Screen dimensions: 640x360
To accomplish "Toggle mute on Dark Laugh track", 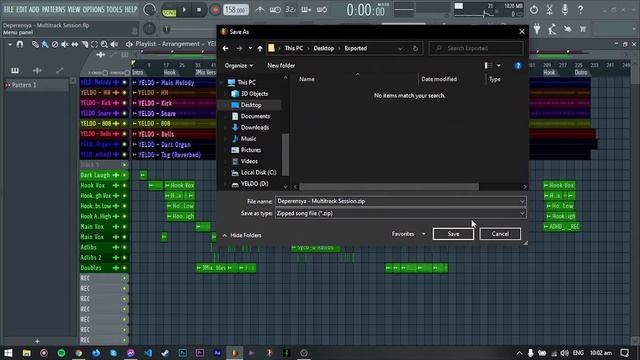I will (124, 175).
